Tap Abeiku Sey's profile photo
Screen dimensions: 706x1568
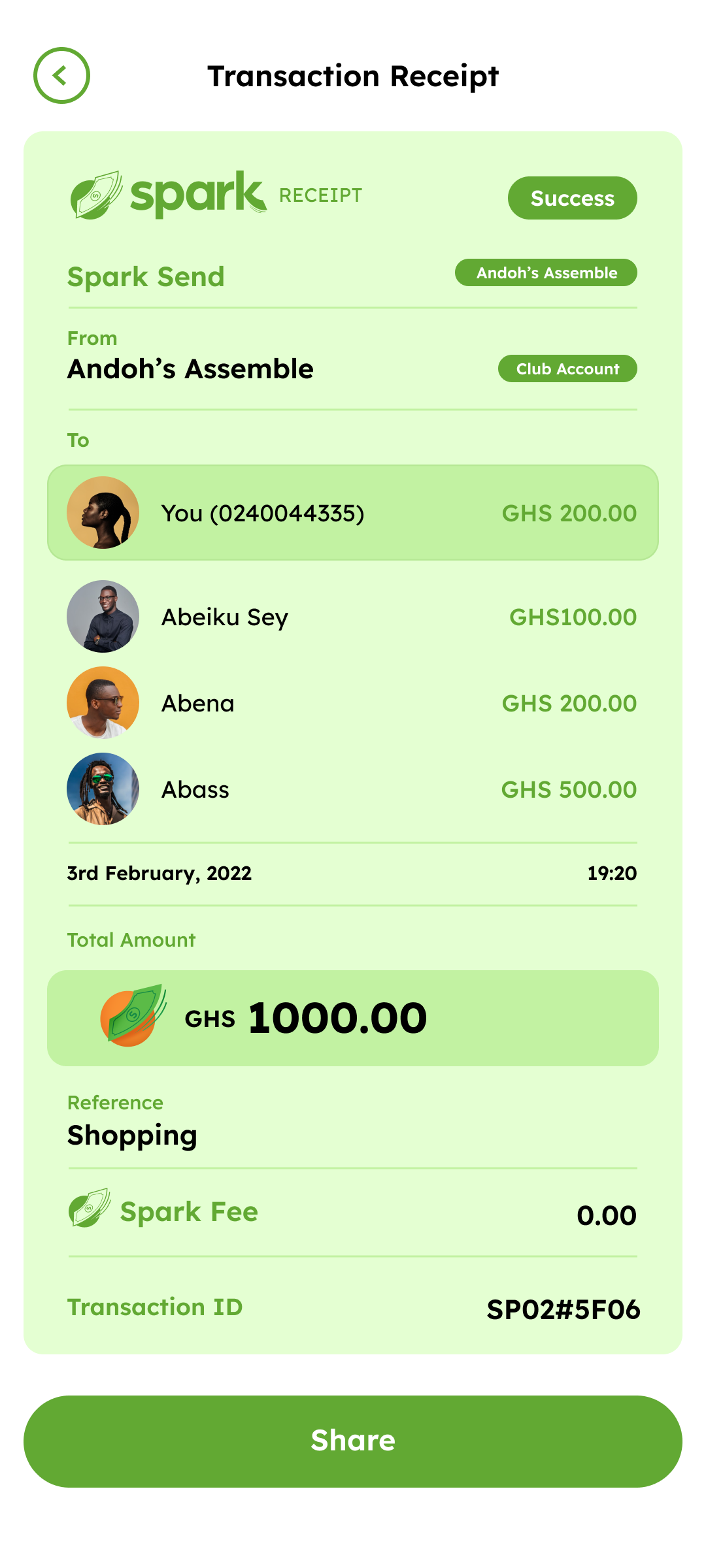point(103,616)
